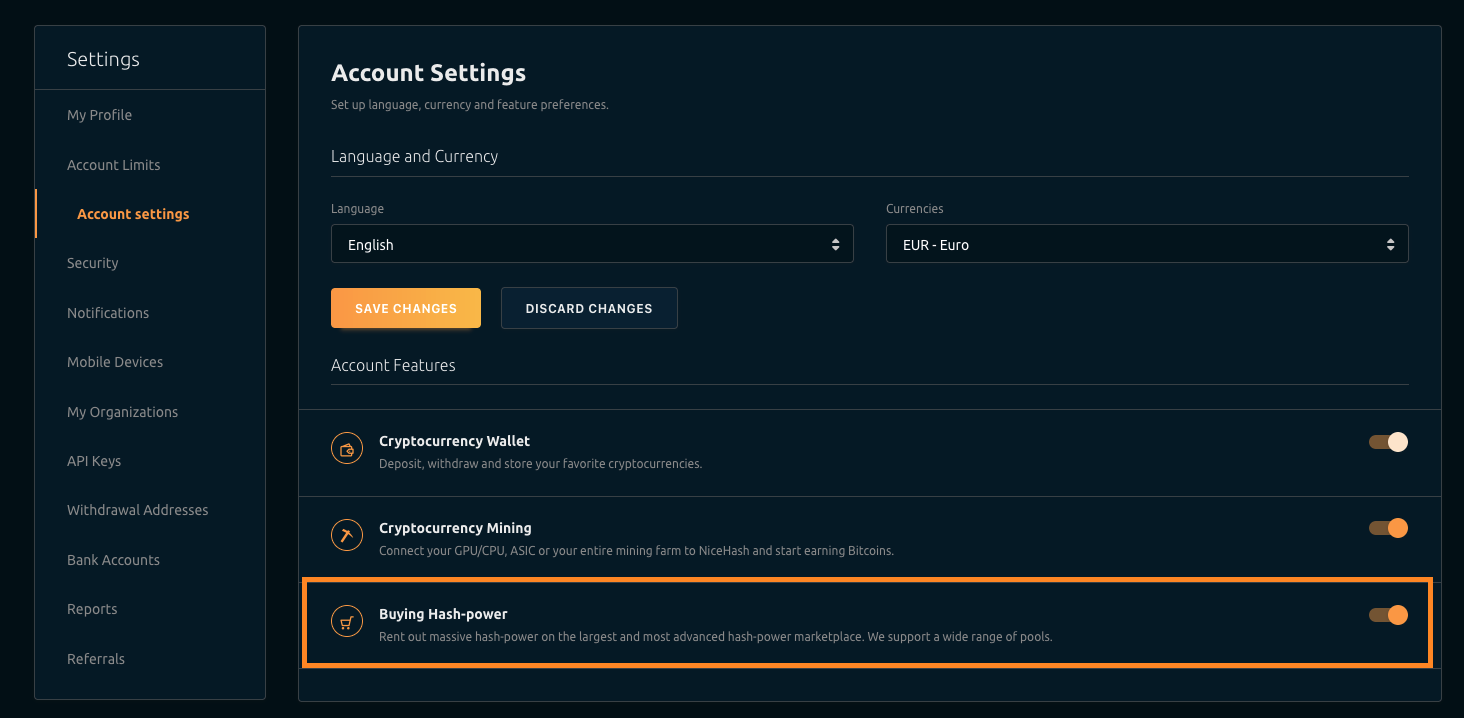Go to Referrals section
This screenshot has width=1464, height=718.
96,659
